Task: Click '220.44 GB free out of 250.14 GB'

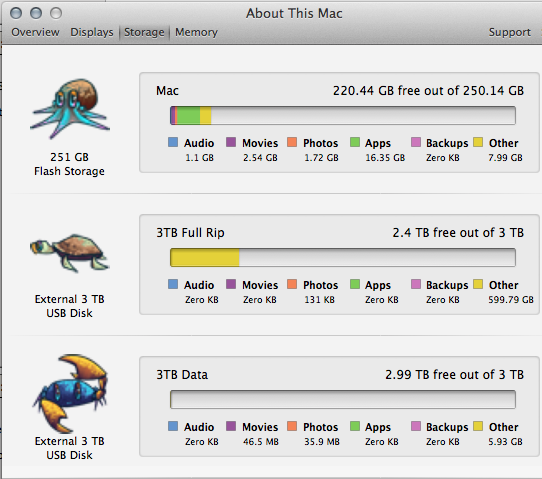Action: coord(428,91)
